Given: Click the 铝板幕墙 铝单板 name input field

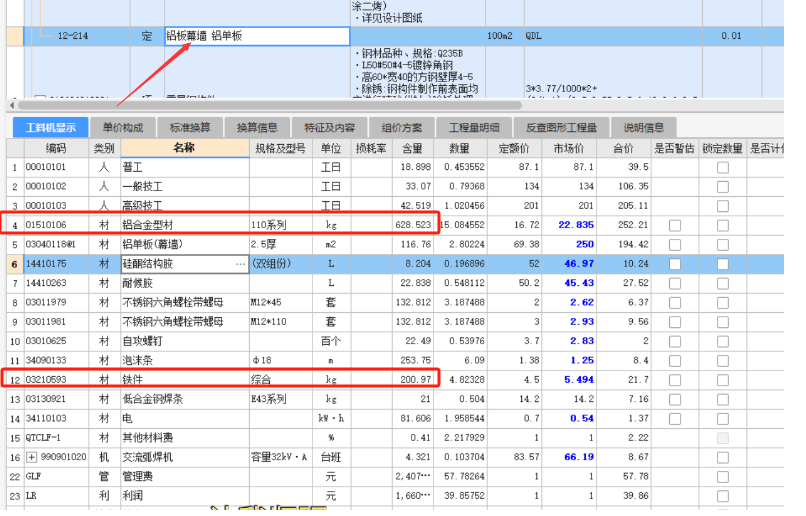Looking at the screenshot, I should (257, 36).
